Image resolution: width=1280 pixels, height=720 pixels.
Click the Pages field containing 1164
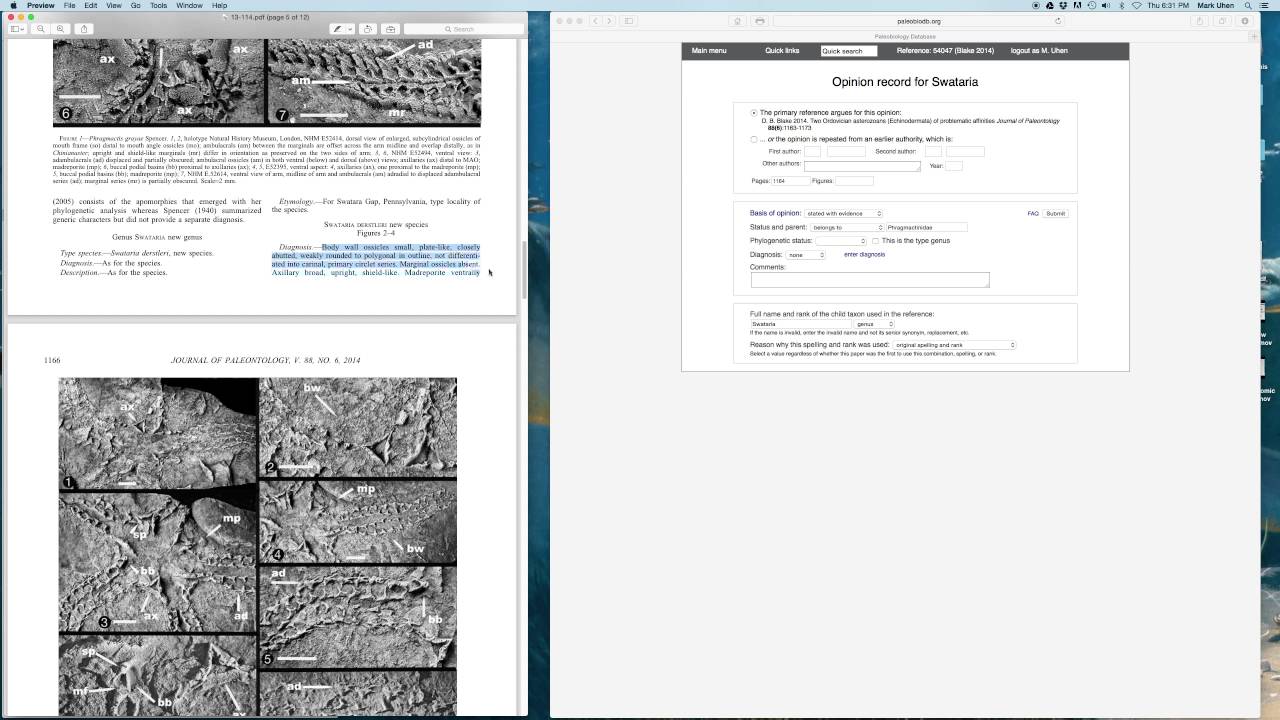coord(789,181)
